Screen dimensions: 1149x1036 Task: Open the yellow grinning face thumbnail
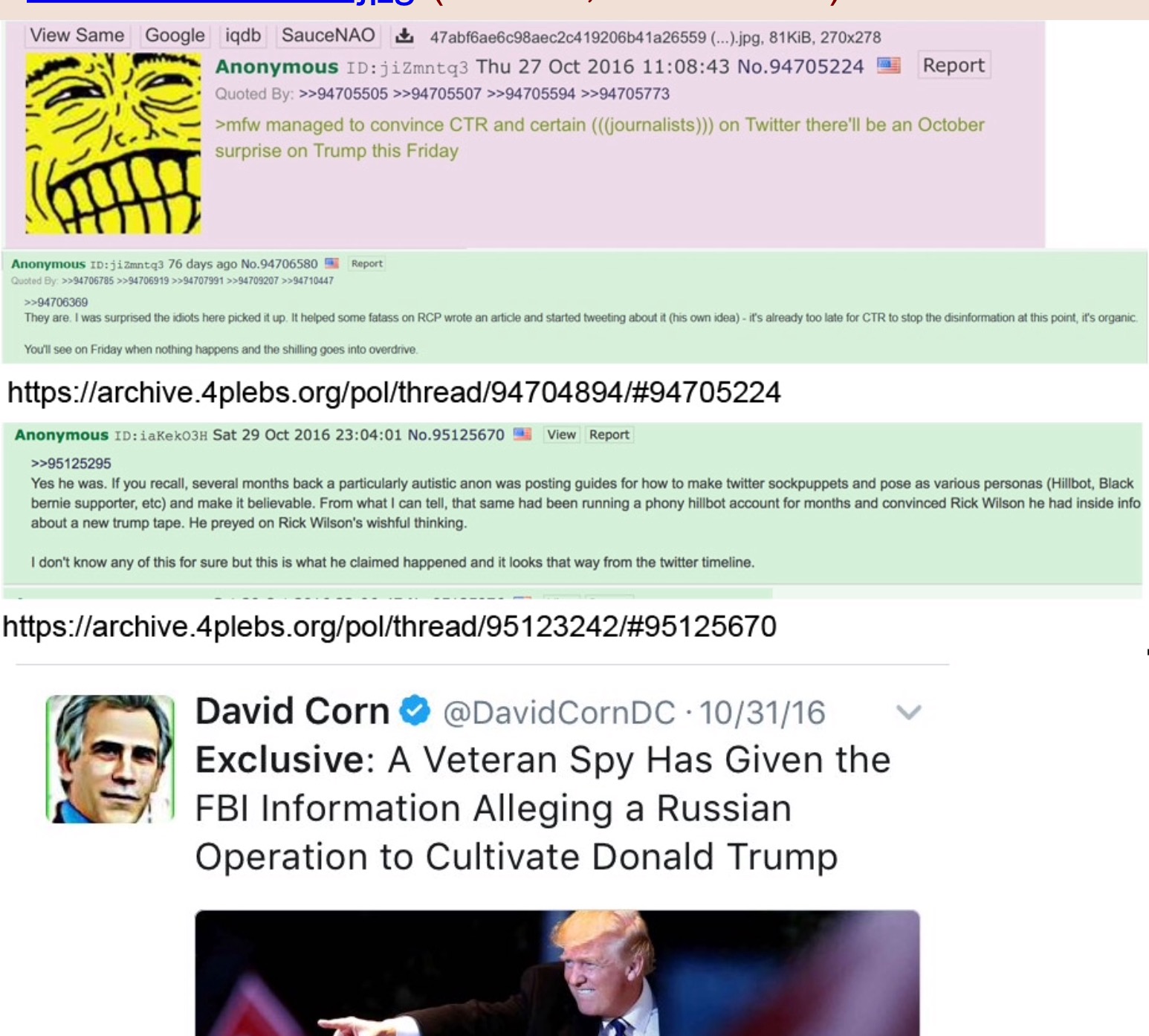click(x=113, y=143)
